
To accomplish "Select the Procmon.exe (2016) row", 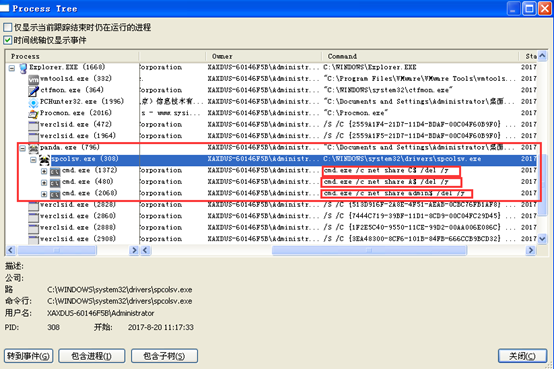I will tap(271, 113).
